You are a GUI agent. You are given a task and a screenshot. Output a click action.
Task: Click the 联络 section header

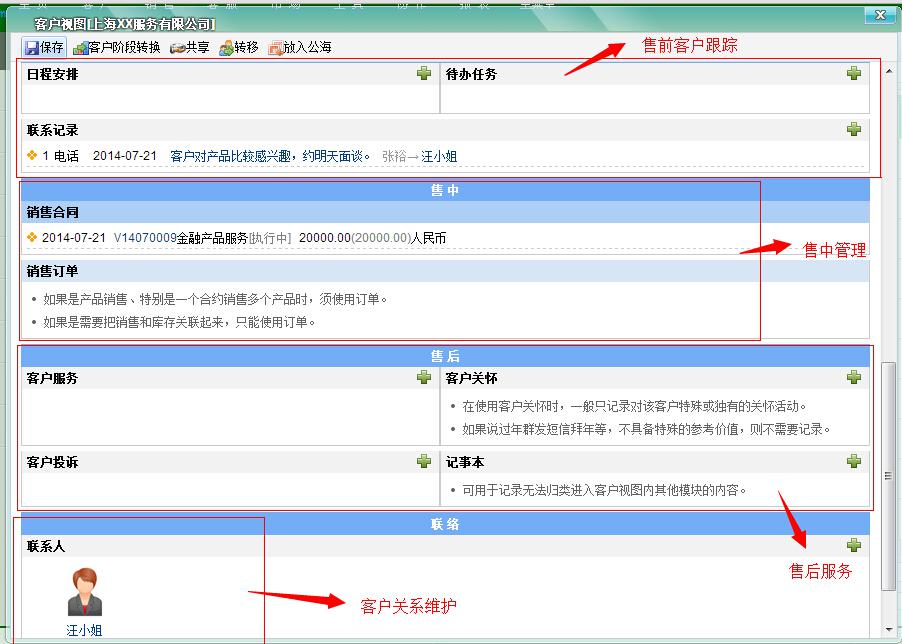pos(445,524)
